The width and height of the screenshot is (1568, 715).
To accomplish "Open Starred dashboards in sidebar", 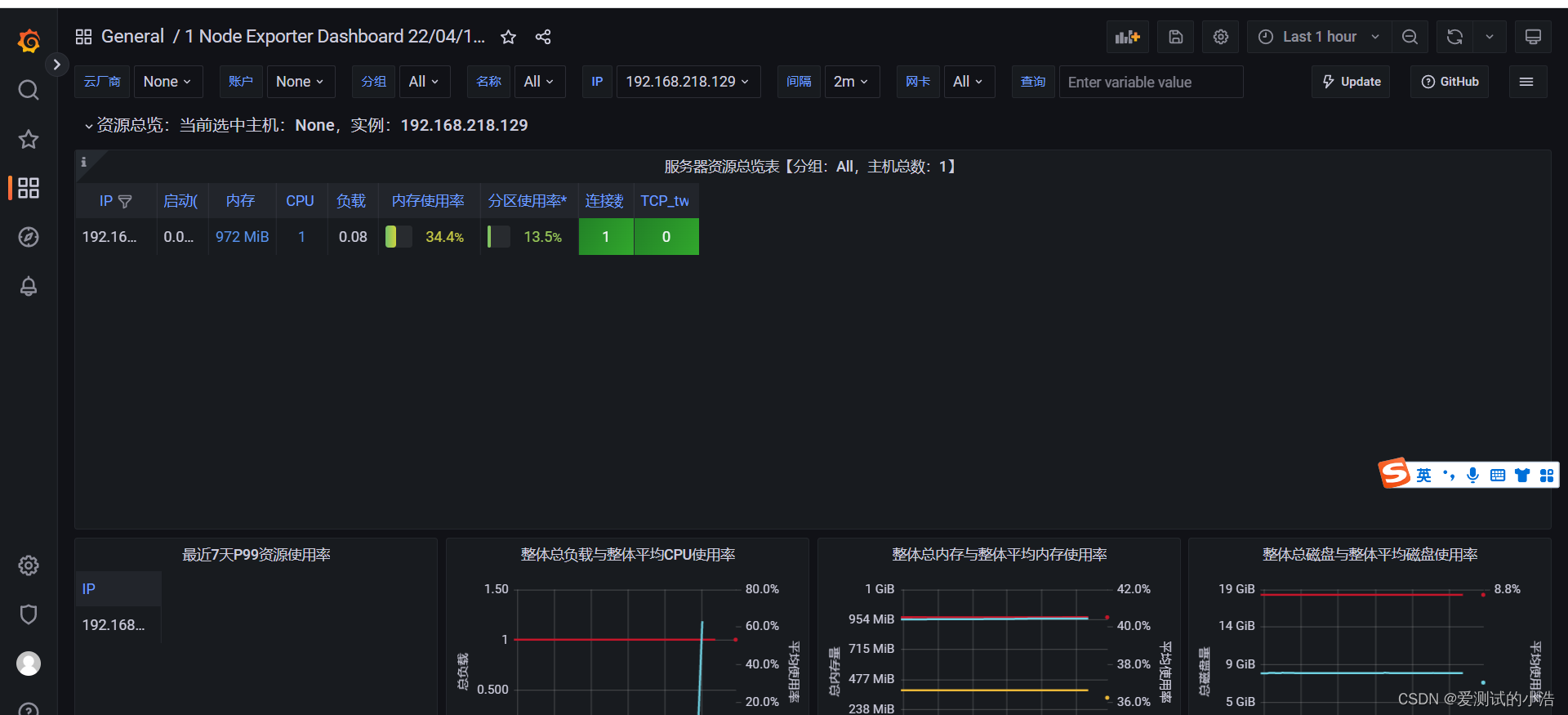I will coord(29,139).
